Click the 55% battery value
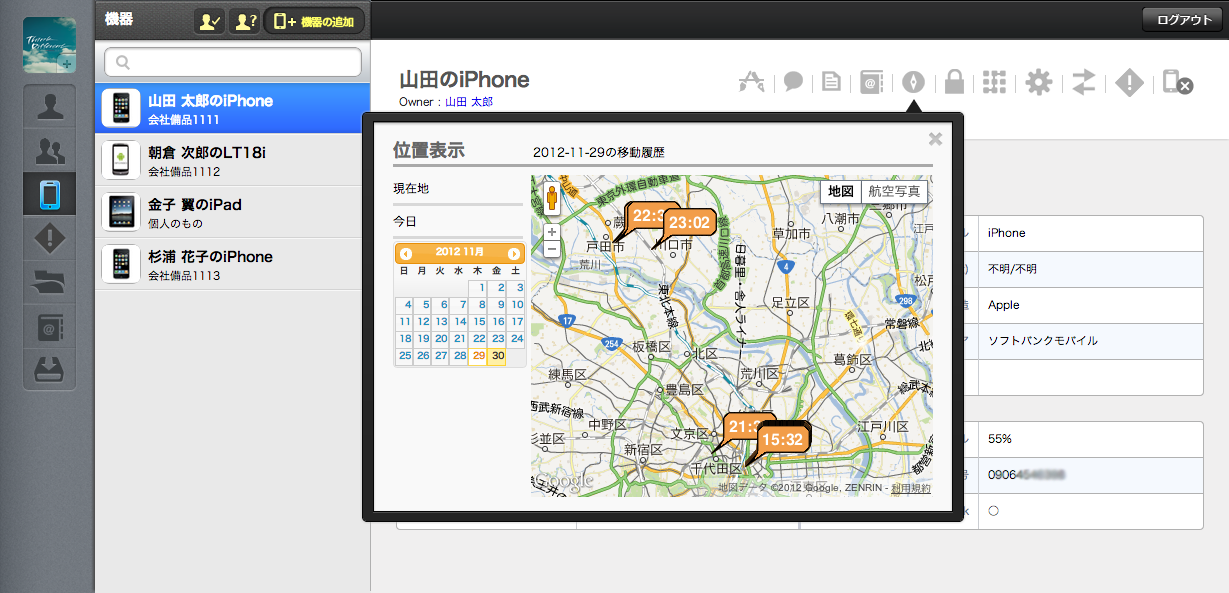Screen dimensions: 1229x593 (x=1000, y=439)
